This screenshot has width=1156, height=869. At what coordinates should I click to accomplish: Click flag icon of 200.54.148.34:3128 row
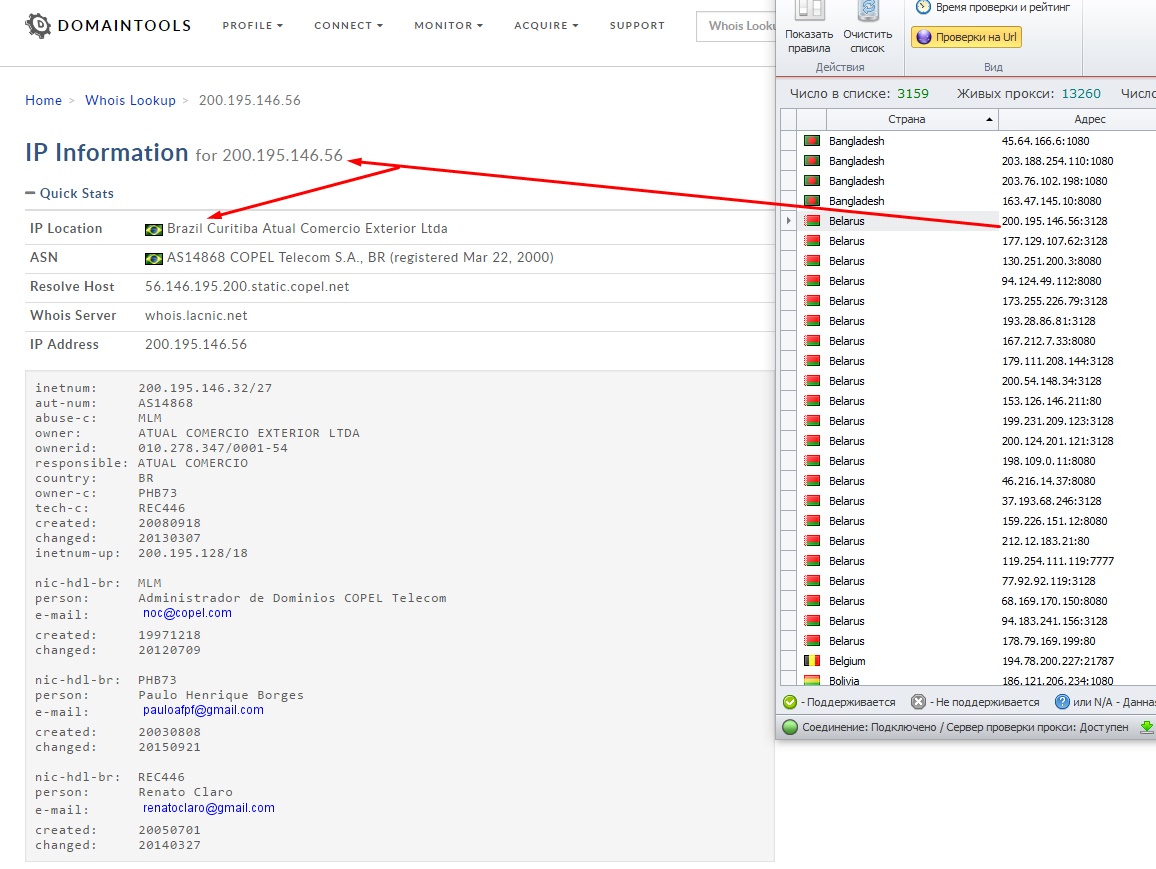[812, 381]
